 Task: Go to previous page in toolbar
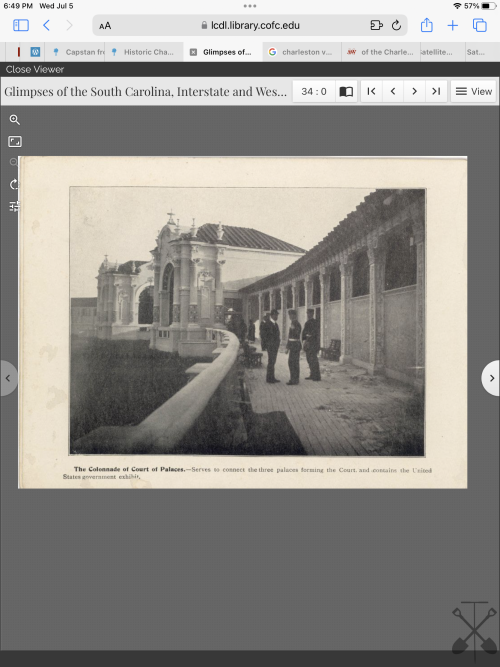(393, 91)
